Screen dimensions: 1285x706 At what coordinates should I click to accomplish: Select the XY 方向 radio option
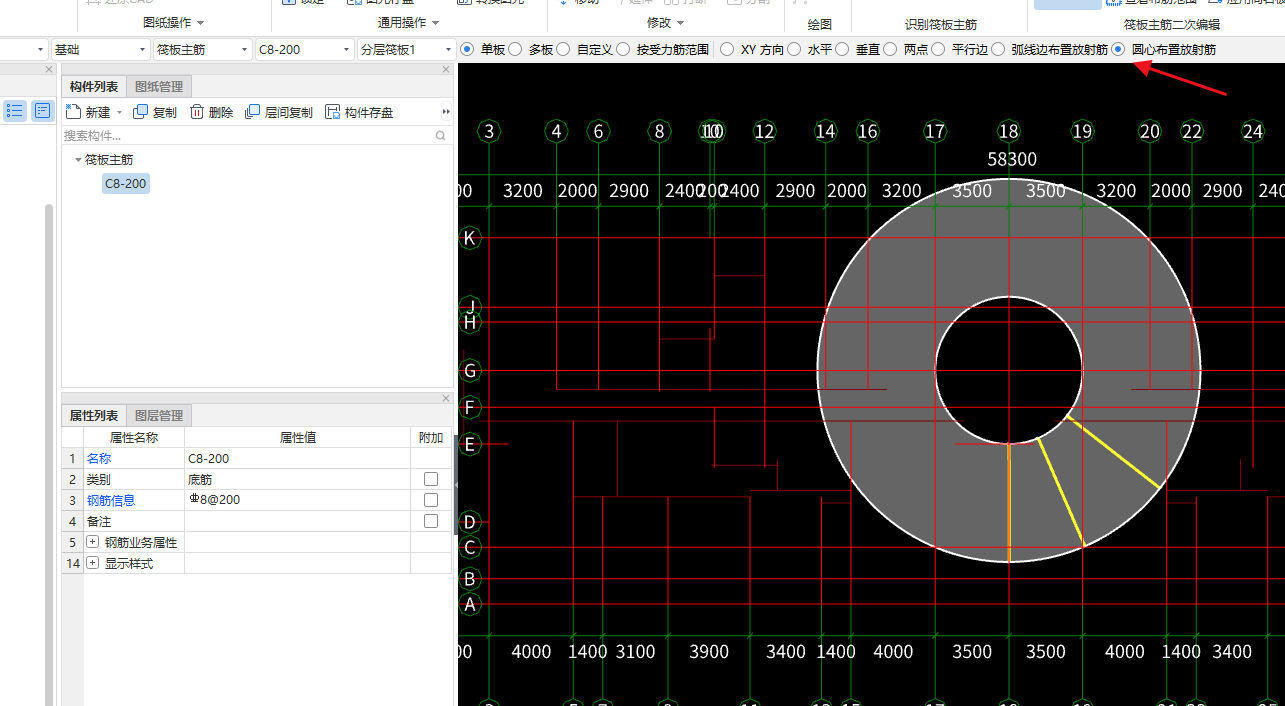[727, 49]
